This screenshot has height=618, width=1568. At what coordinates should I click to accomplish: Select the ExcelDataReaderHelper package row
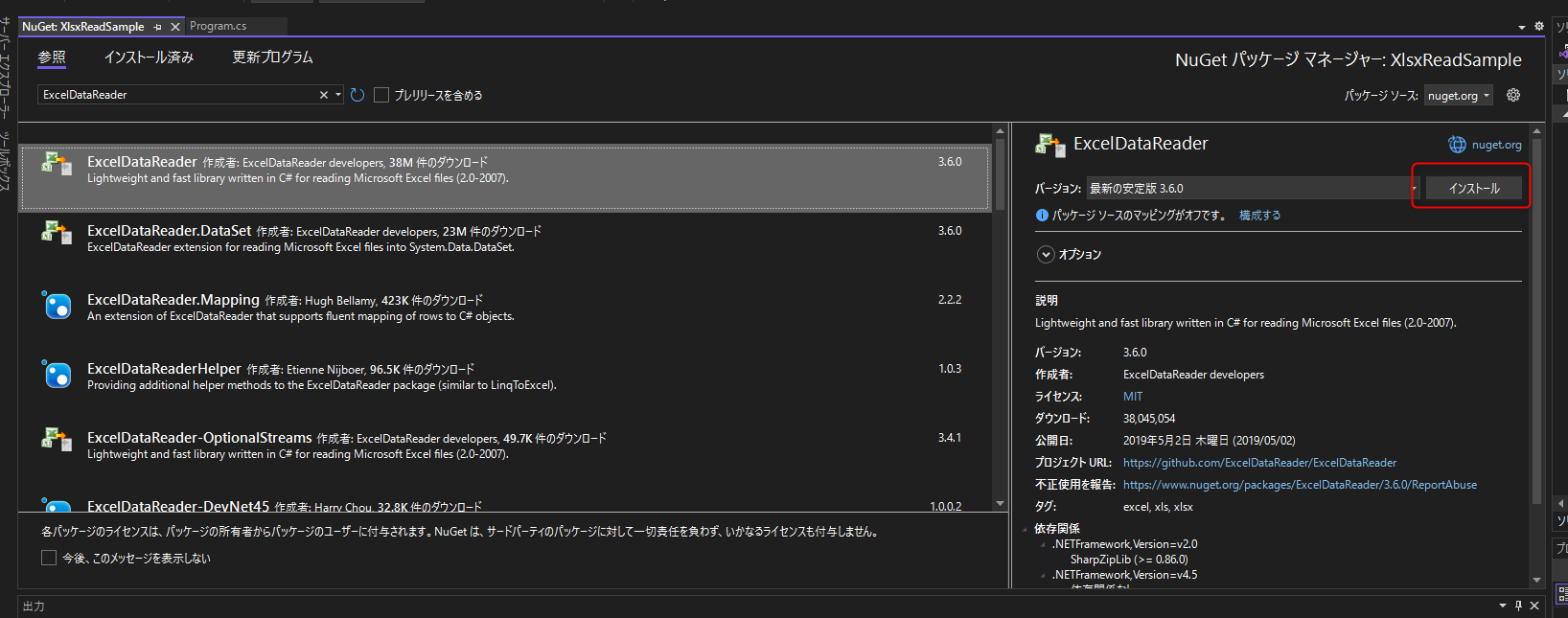(x=505, y=384)
